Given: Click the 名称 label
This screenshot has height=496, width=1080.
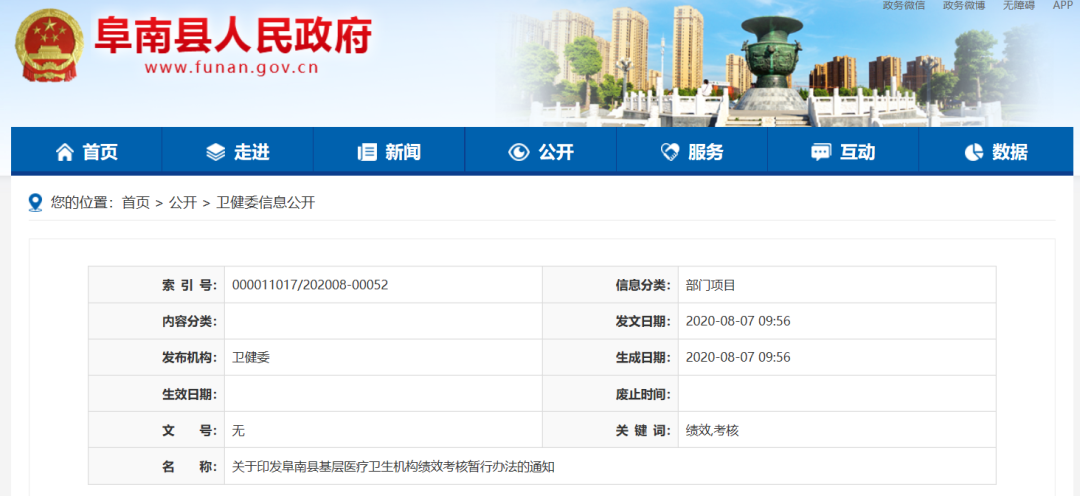Looking at the screenshot, I should (189, 466).
